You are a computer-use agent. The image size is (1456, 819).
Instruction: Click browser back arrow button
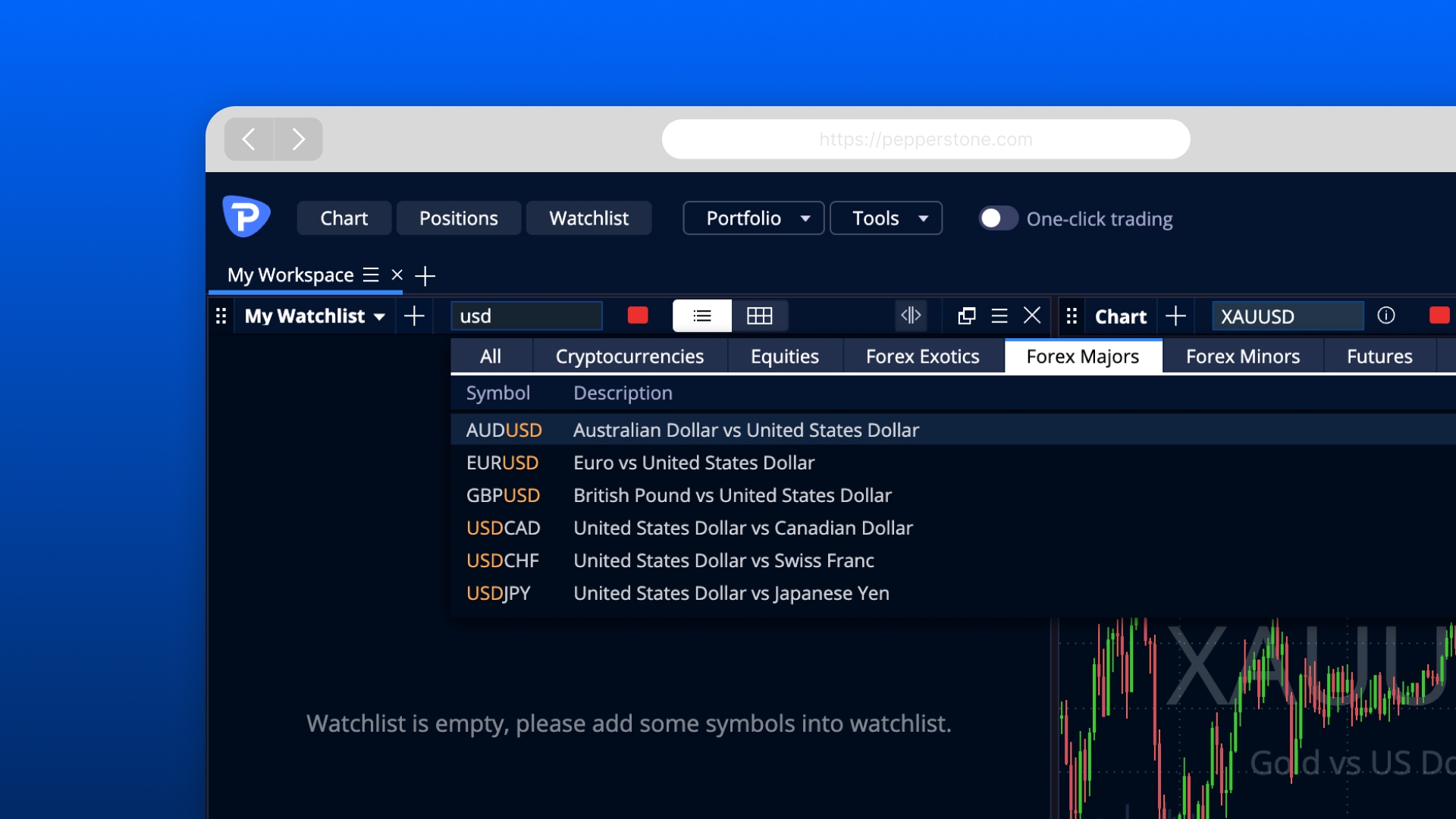[249, 139]
